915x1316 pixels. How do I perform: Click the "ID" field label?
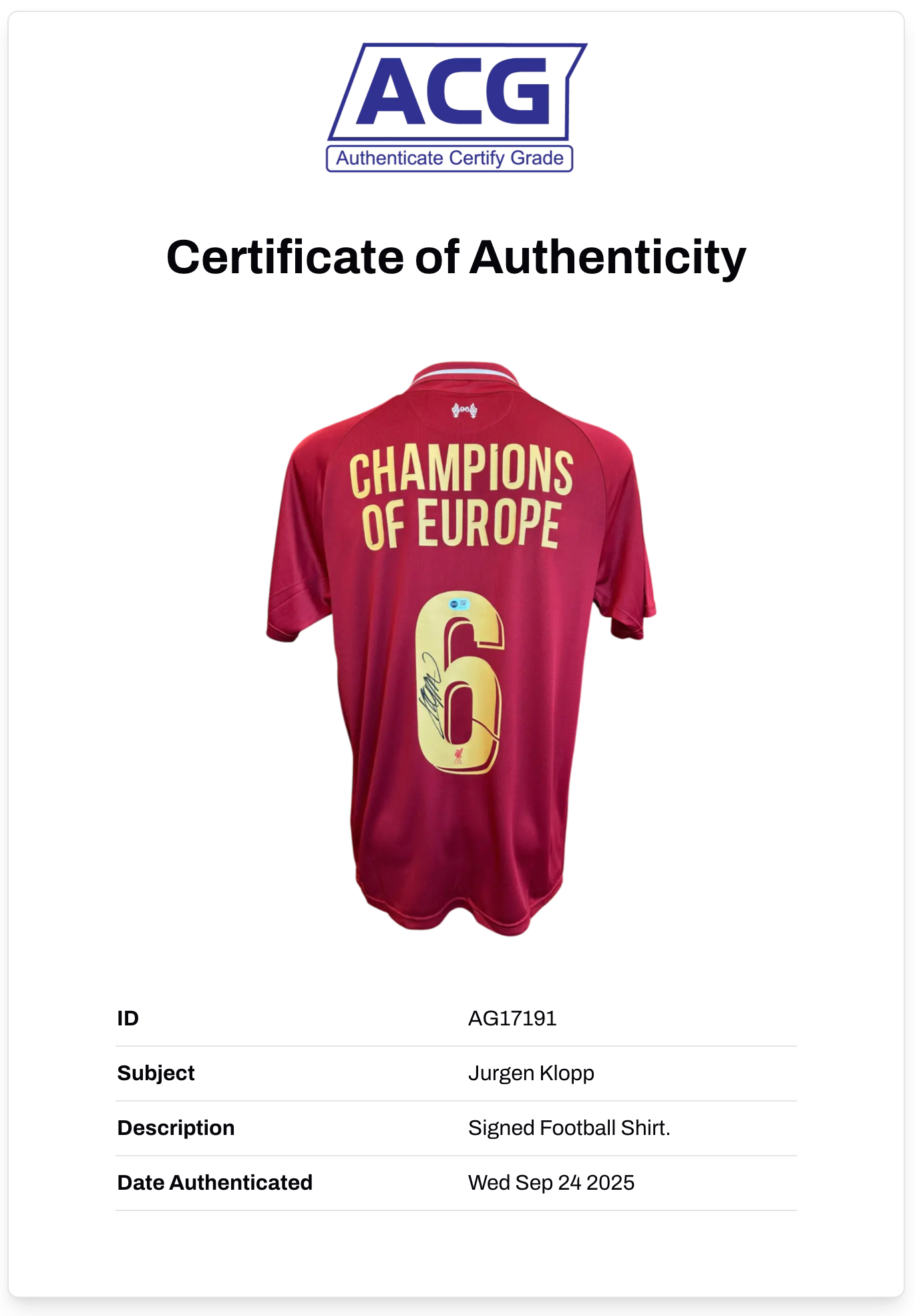[x=128, y=1018]
